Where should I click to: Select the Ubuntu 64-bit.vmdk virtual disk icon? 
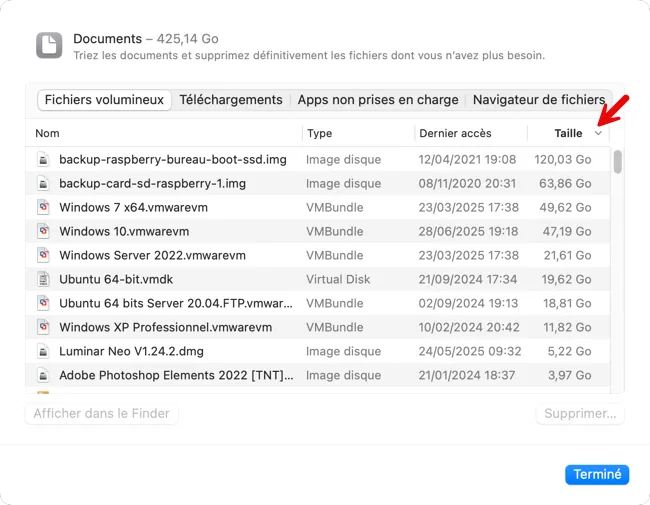click(x=44, y=279)
